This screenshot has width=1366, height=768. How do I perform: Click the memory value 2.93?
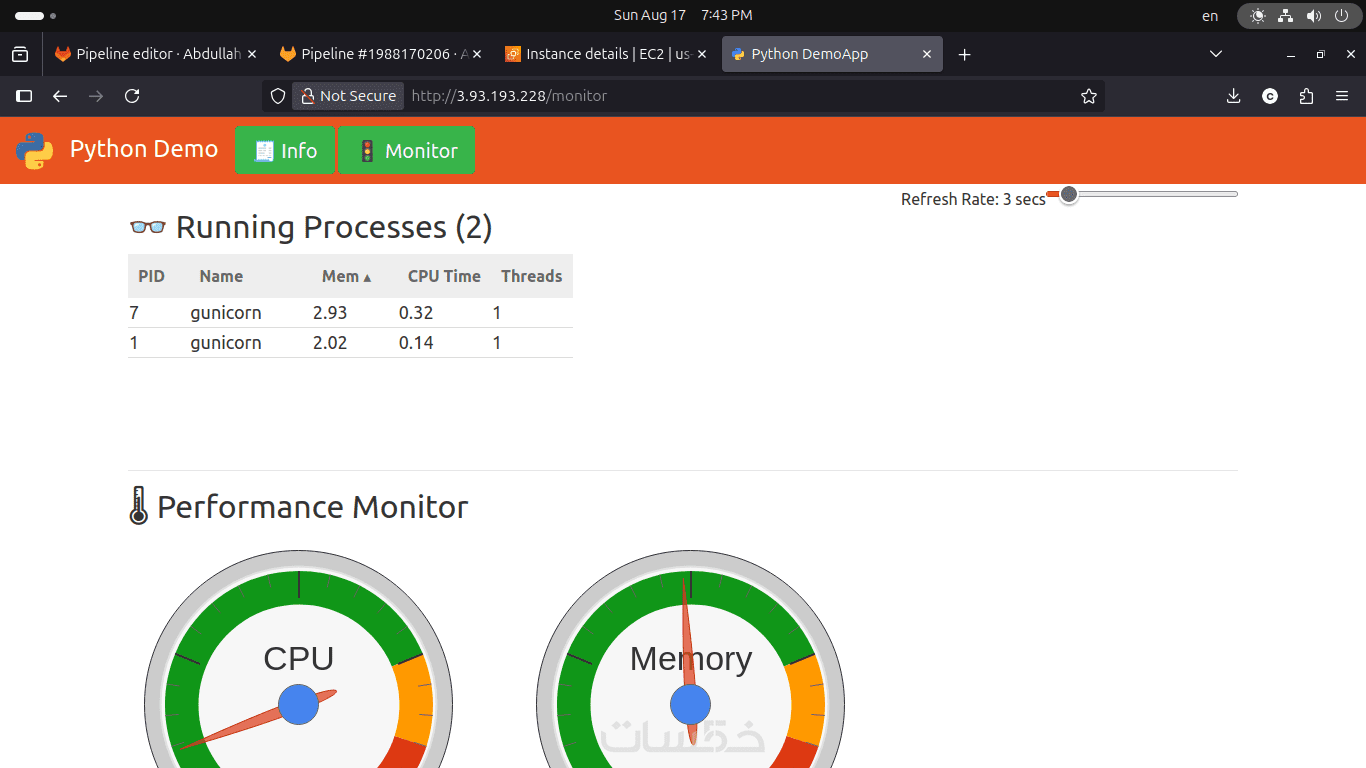[330, 313]
